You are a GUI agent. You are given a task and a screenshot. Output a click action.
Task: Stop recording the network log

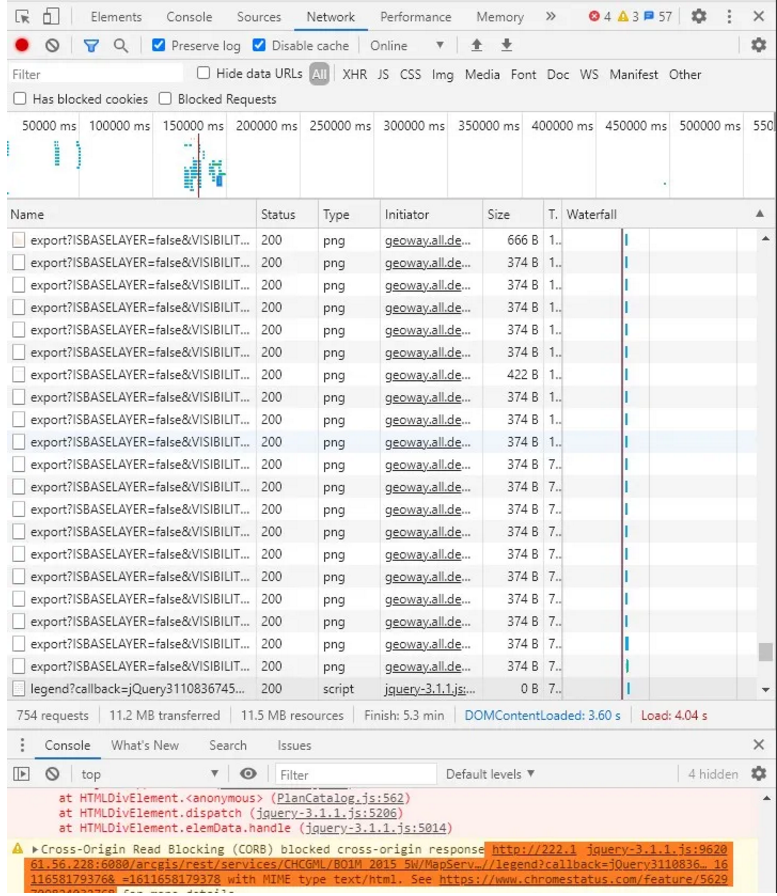click(x=22, y=46)
